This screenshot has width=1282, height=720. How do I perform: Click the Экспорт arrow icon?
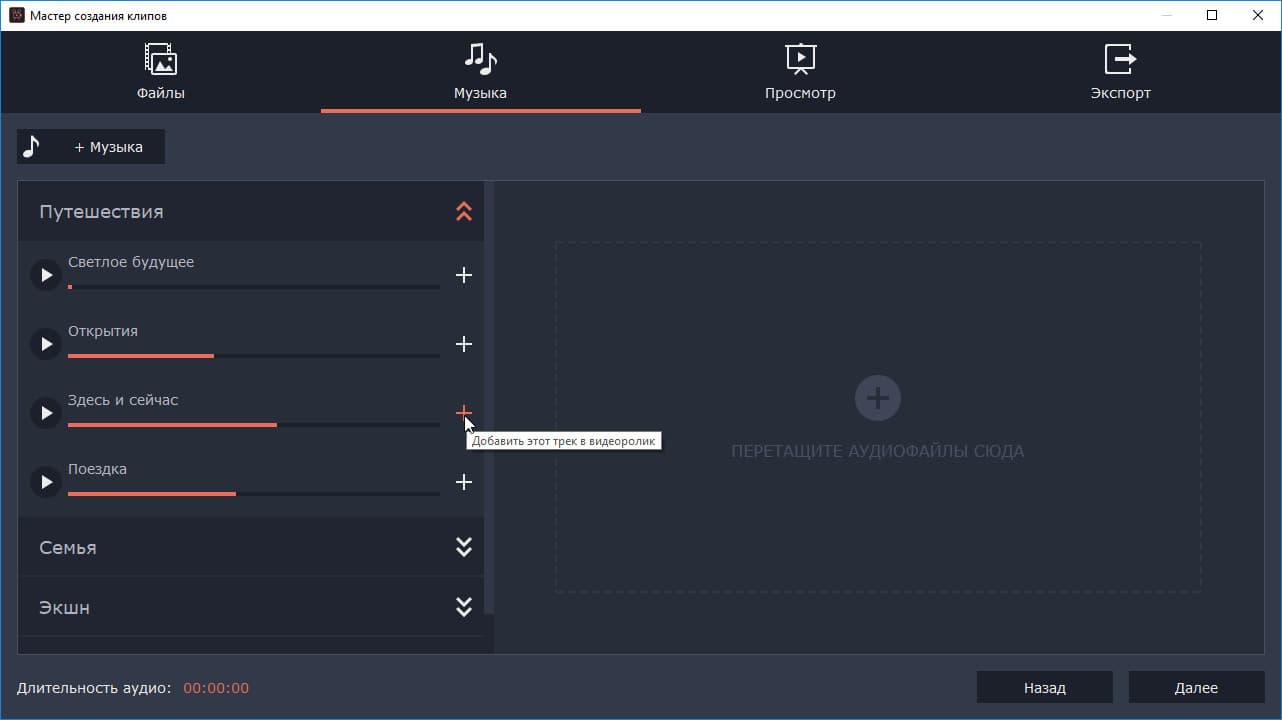point(1120,59)
